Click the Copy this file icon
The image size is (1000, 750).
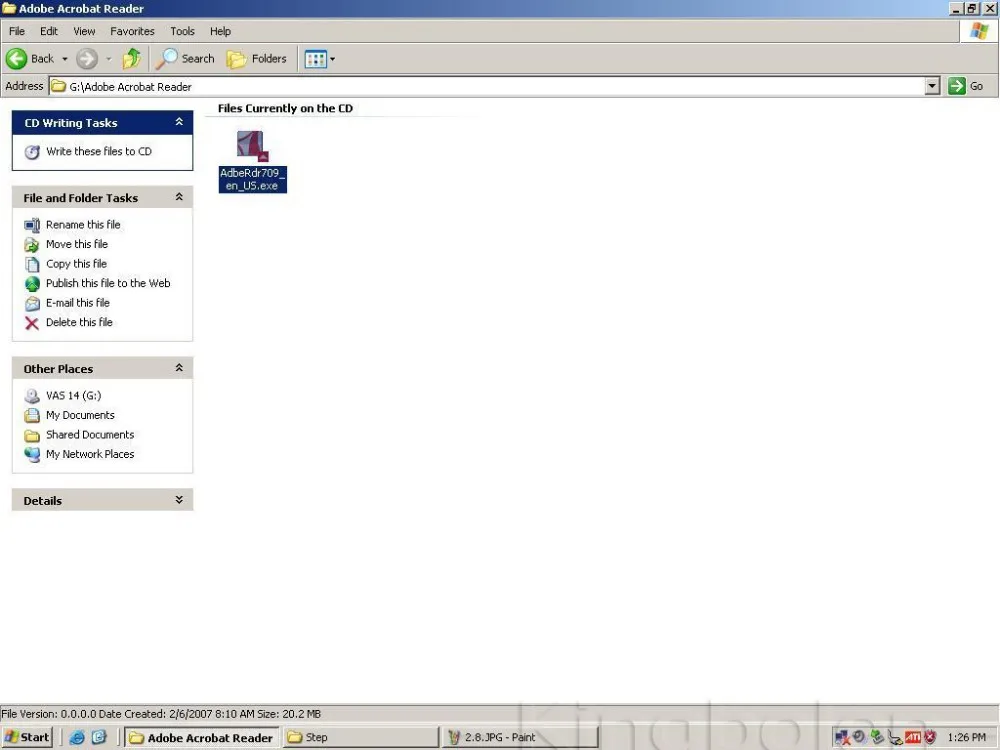tap(32, 265)
